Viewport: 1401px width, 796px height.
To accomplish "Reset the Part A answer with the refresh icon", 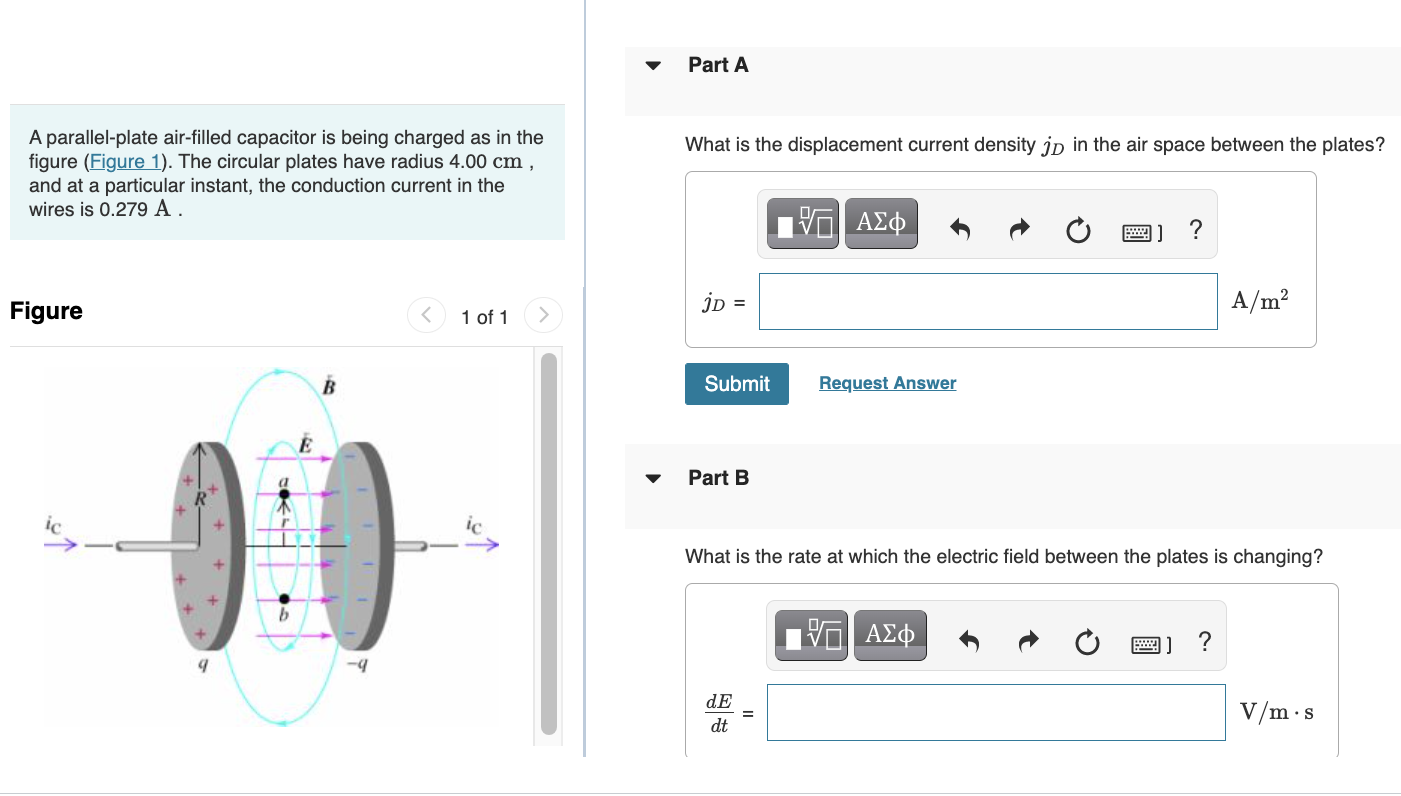I will (x=1077, y=229).
